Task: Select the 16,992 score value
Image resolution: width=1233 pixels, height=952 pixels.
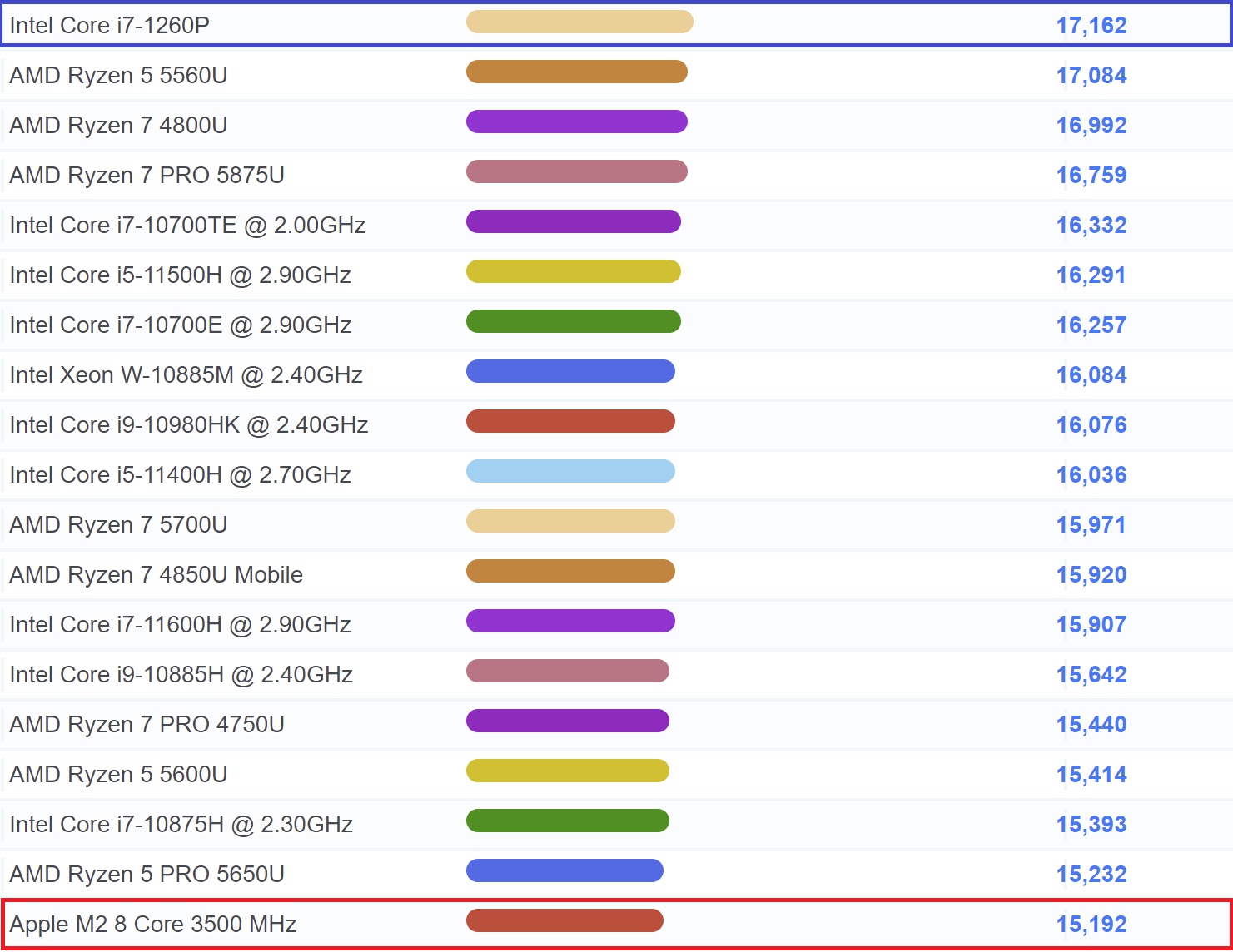Action: 1091,125
